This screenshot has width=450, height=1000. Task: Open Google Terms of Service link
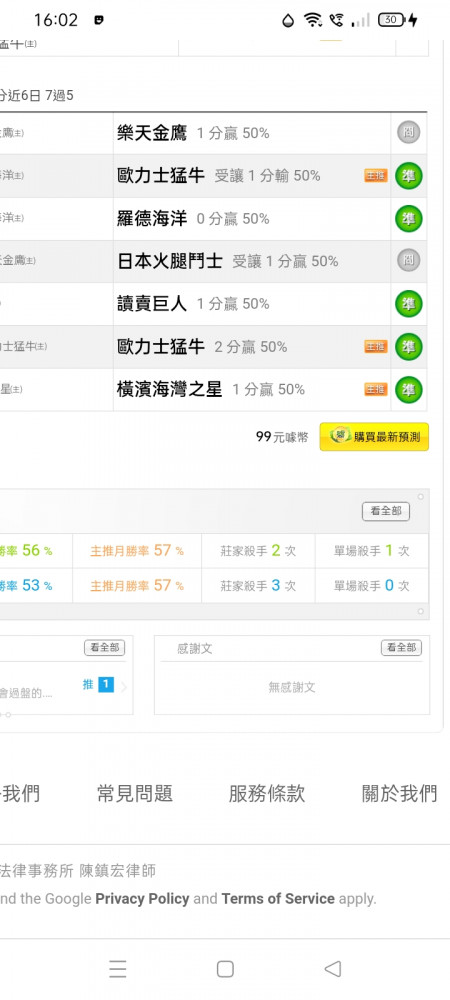pos(278,899)
